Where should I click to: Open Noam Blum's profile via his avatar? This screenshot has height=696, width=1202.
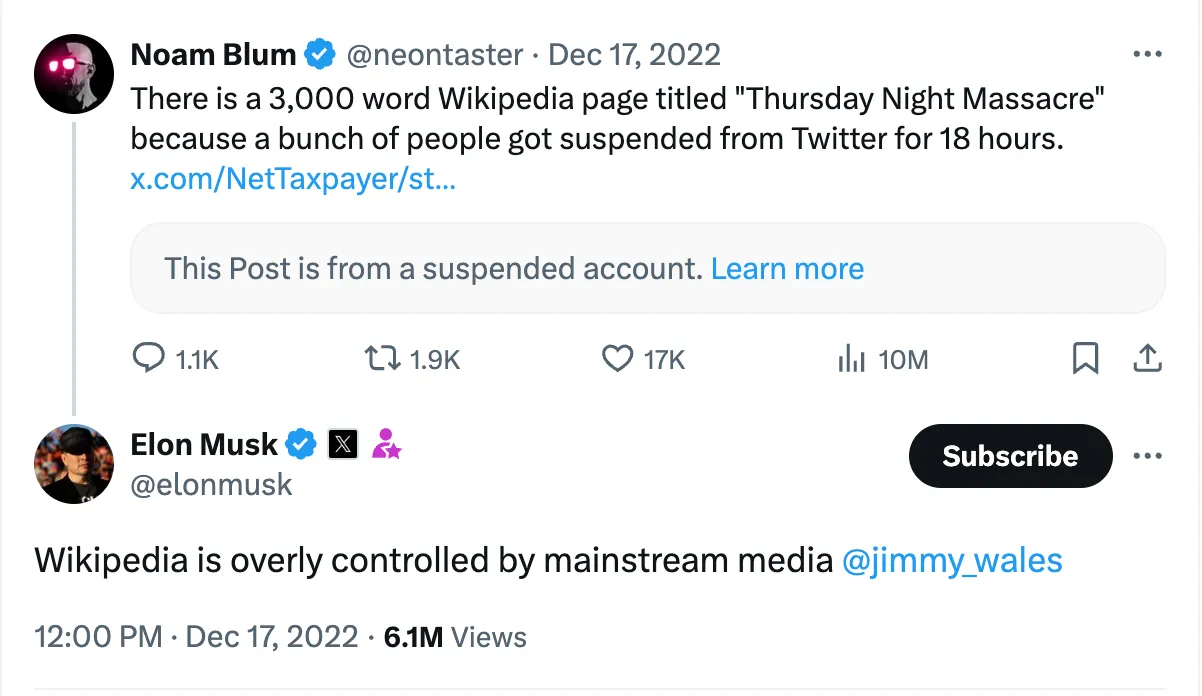[73, 72]
